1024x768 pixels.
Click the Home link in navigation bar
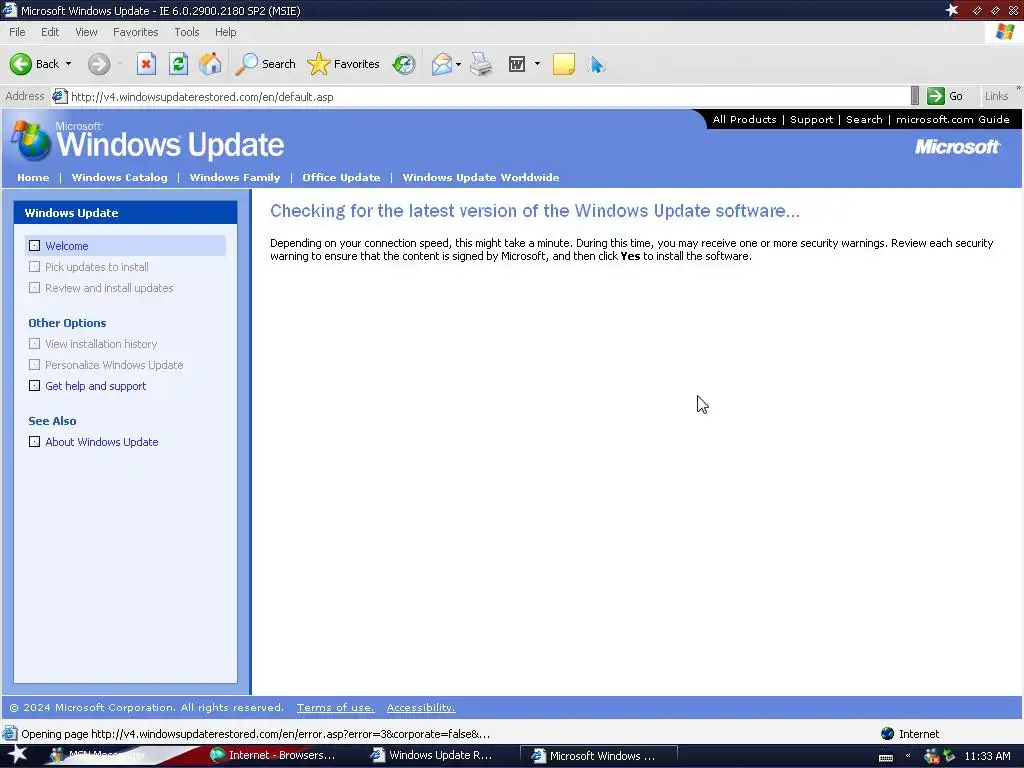[x=33, y=177]
